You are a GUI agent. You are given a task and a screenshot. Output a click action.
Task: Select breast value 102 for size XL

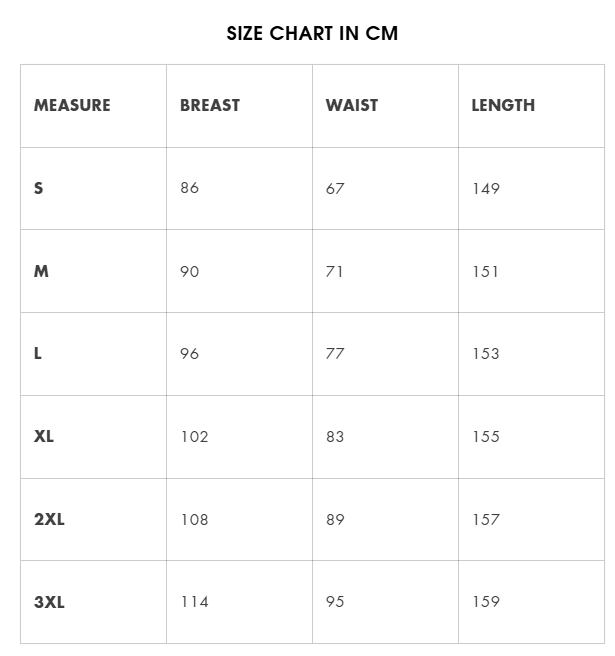[195, 436]
